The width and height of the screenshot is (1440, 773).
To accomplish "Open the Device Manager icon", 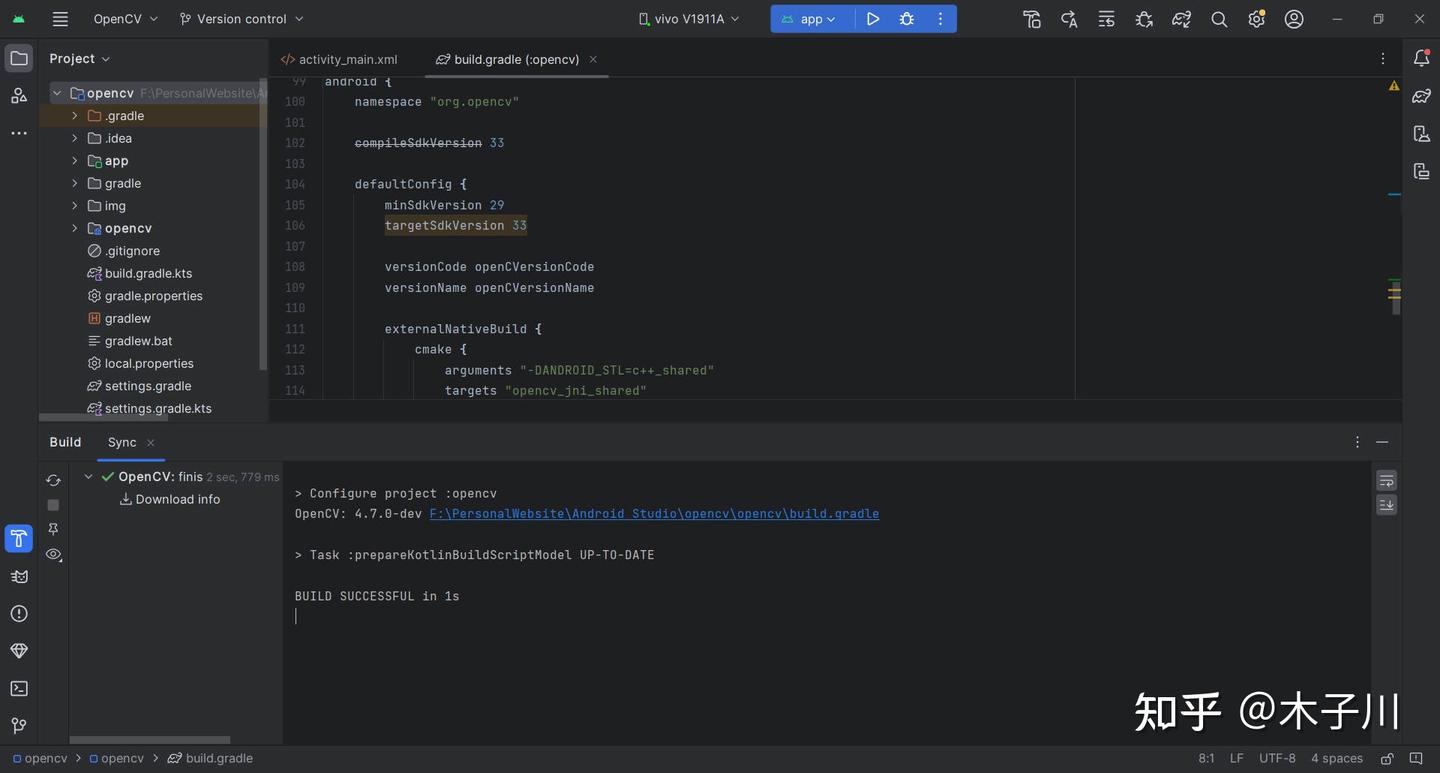I will tap(1421, 132).
